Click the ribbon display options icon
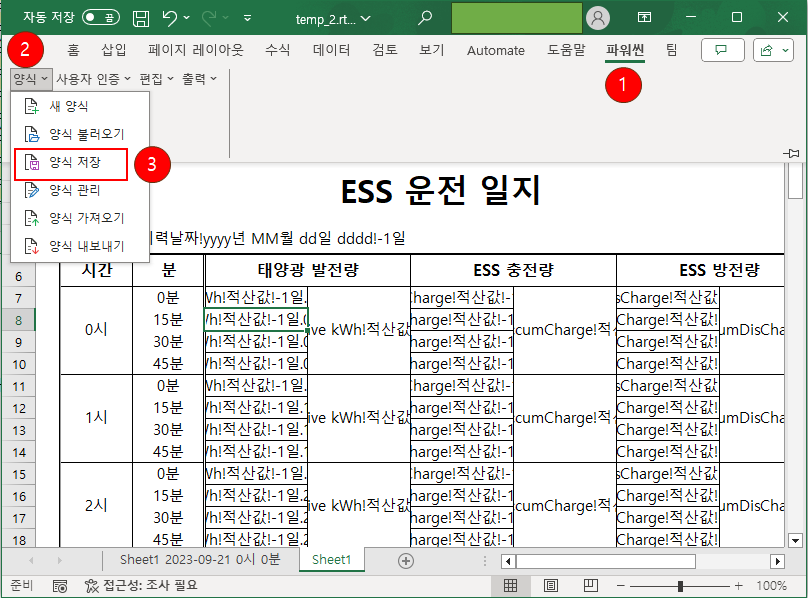Screen dimensions: 808x598 [x=645, y=18]
